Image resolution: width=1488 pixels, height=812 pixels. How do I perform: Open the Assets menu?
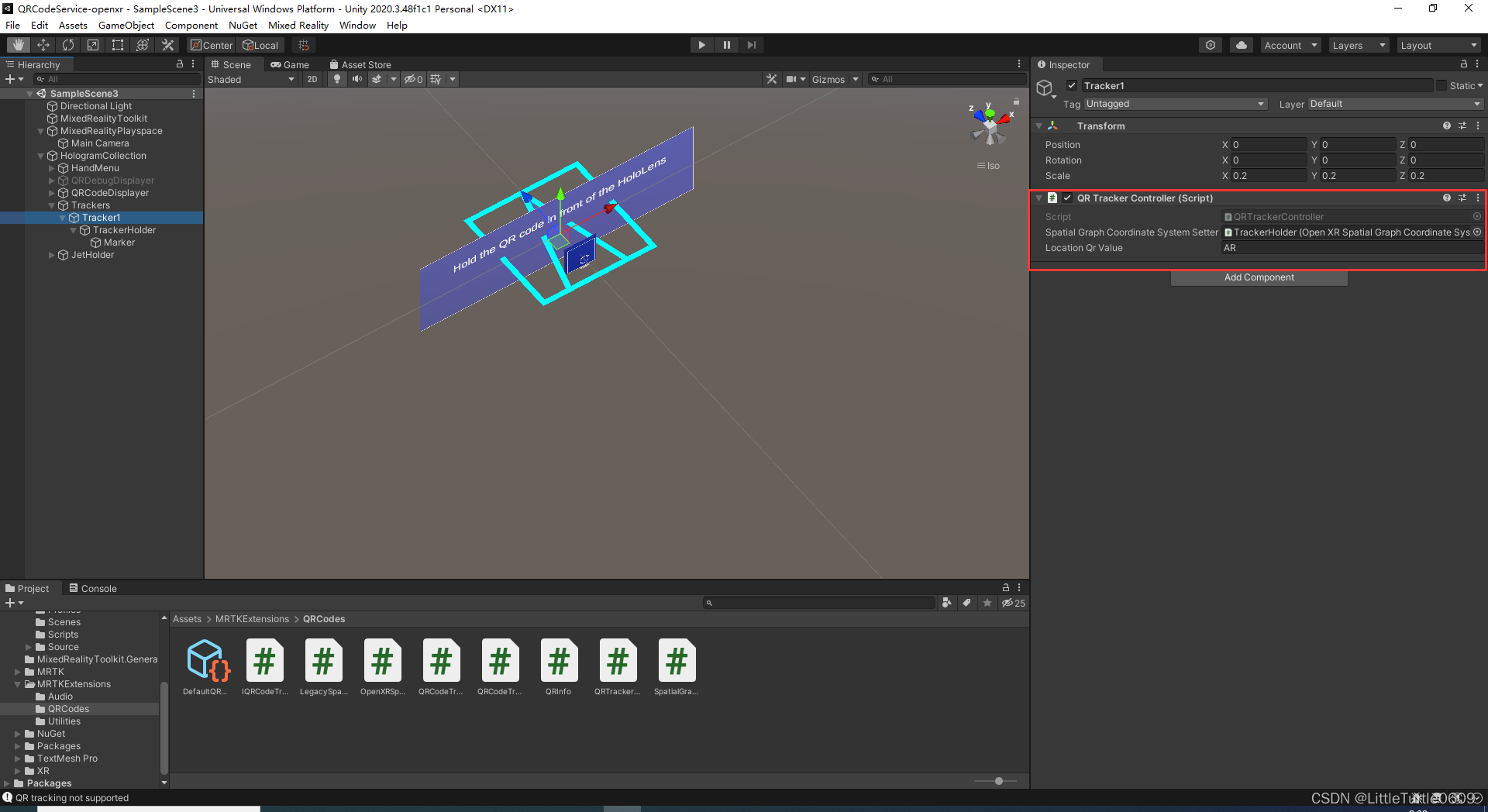[x=73, y=25]
